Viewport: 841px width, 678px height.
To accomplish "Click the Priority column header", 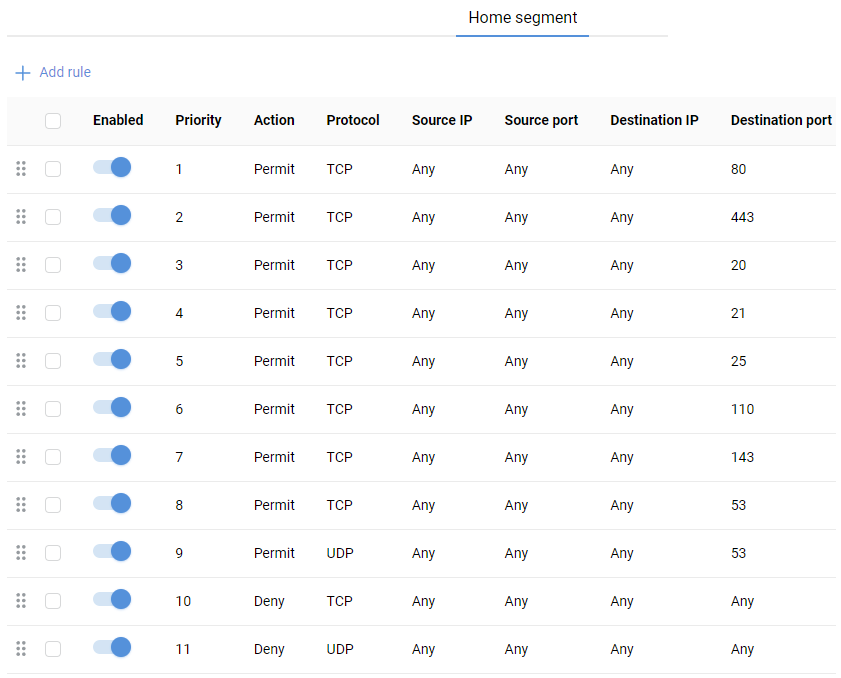I will click(198, 120).
